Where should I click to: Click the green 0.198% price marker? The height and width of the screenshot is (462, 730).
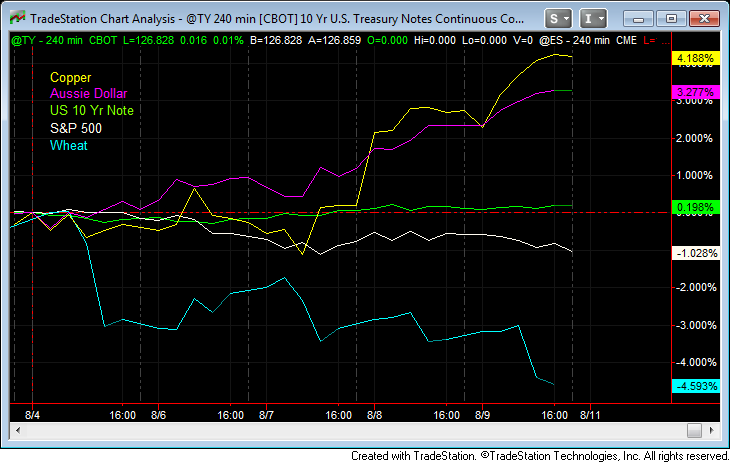click(696, 207)
